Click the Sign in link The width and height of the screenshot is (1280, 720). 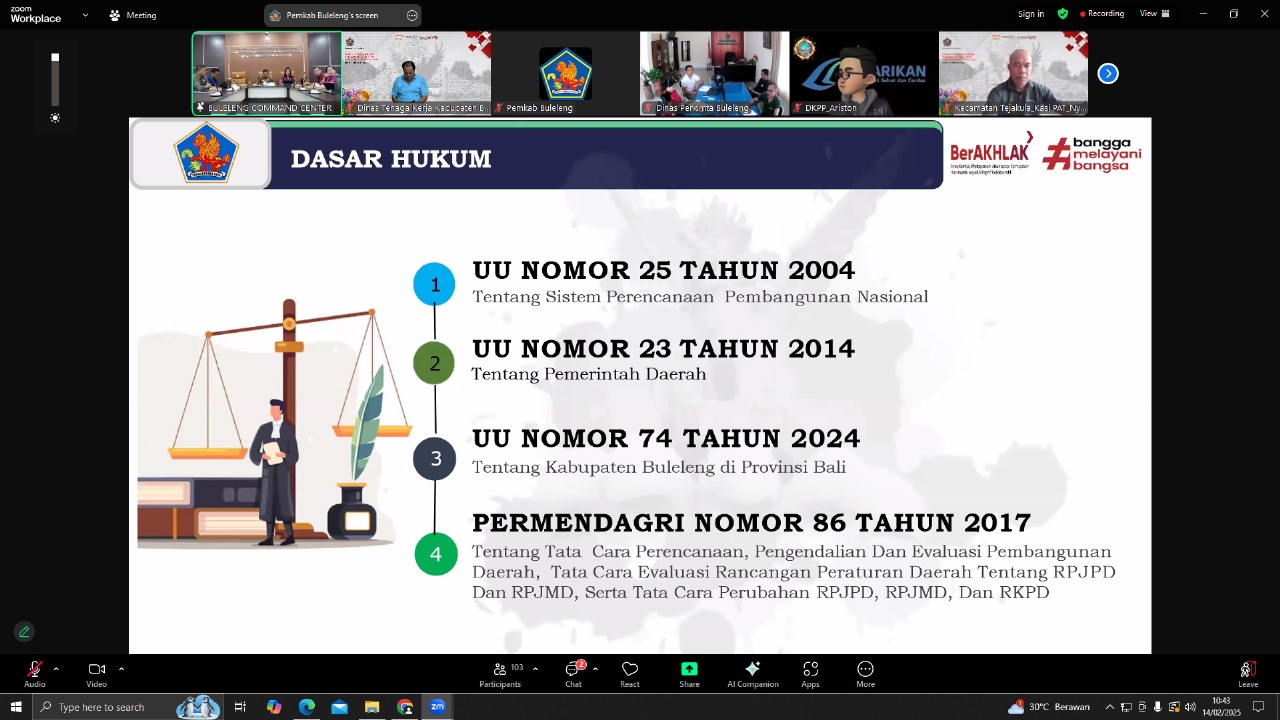1030,14
